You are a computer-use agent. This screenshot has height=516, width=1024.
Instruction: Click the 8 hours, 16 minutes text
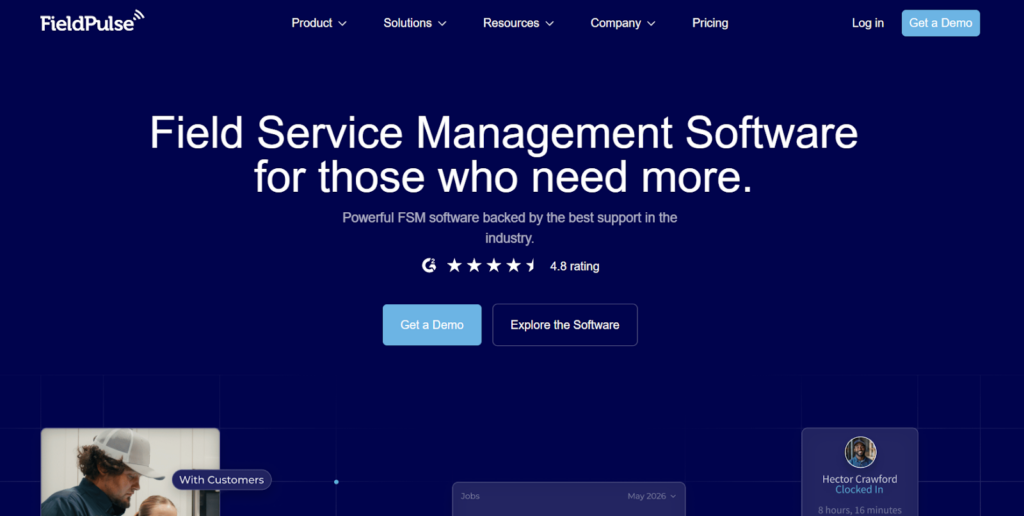859,510
